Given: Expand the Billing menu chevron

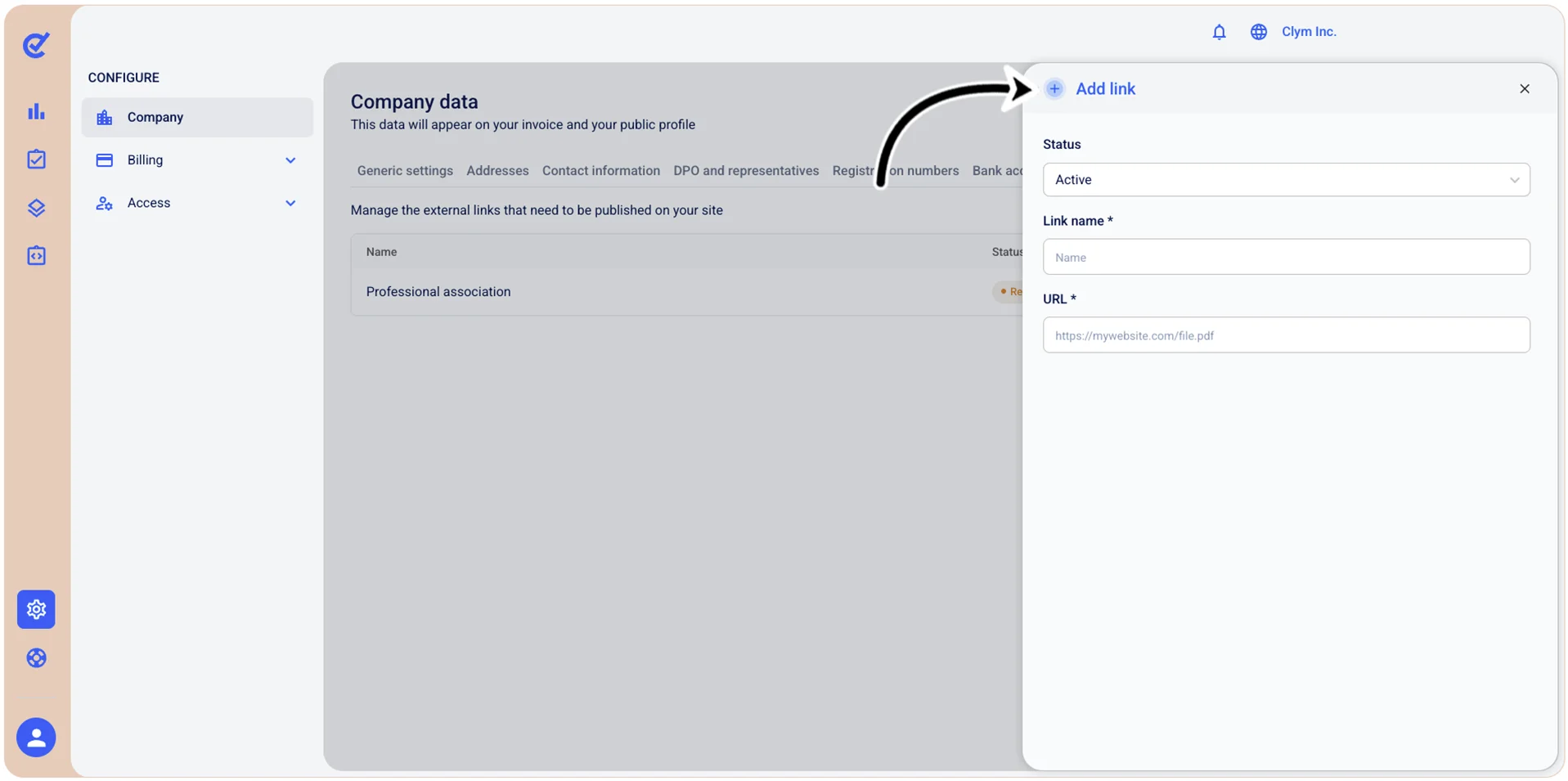Looking at the screenshot, I should [290, 160].
